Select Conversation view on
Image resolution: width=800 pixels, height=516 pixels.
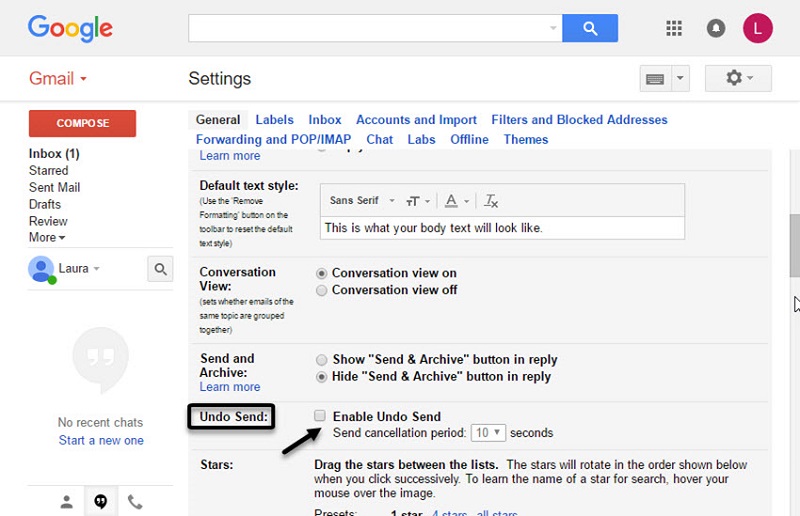coord(321,274)
